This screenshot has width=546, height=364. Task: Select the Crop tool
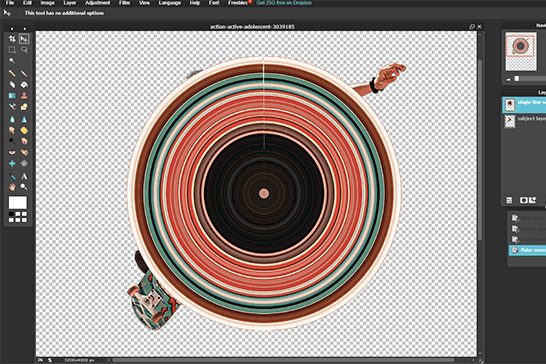(12, 39)
